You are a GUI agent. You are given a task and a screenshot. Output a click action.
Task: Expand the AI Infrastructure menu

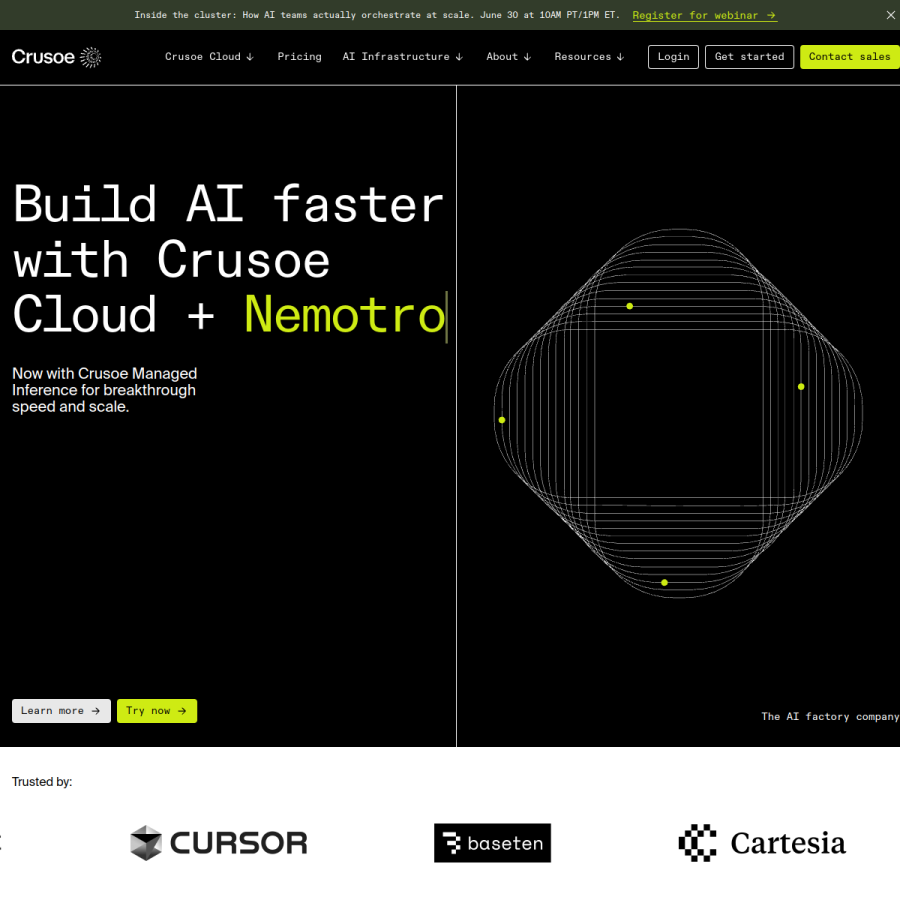[402, 57]
